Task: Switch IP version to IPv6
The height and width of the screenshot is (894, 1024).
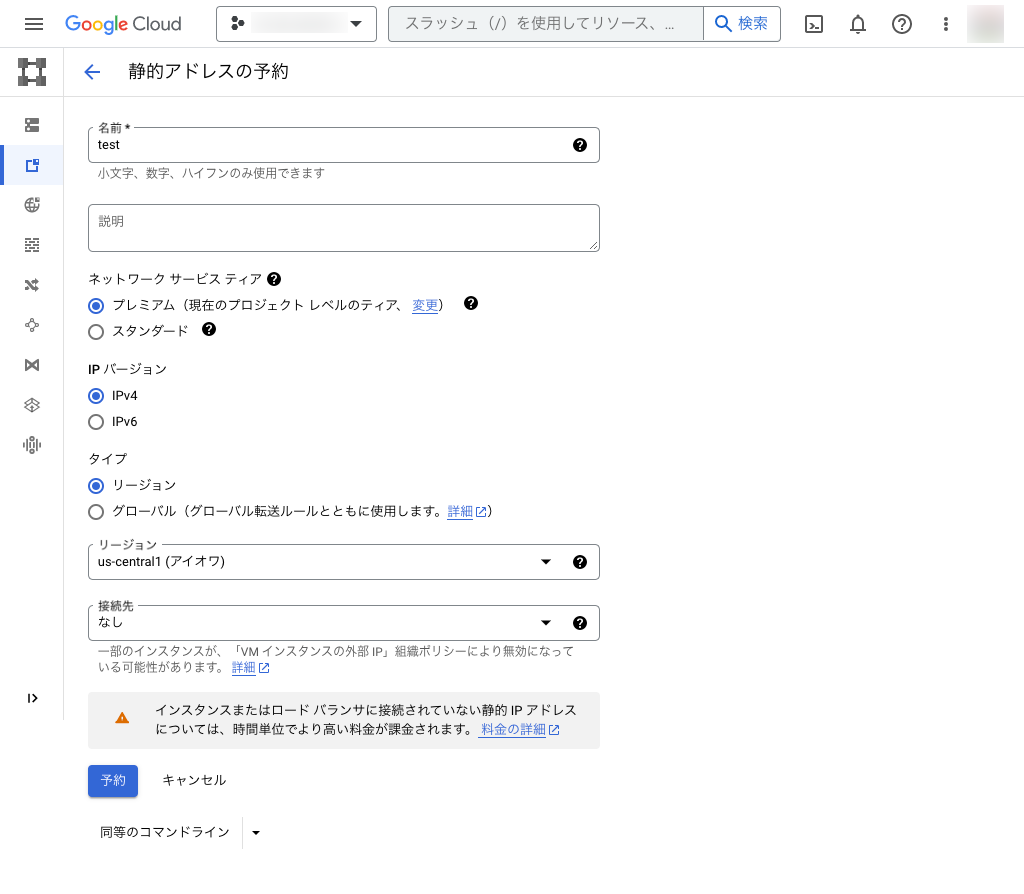Action: [96, 422]
